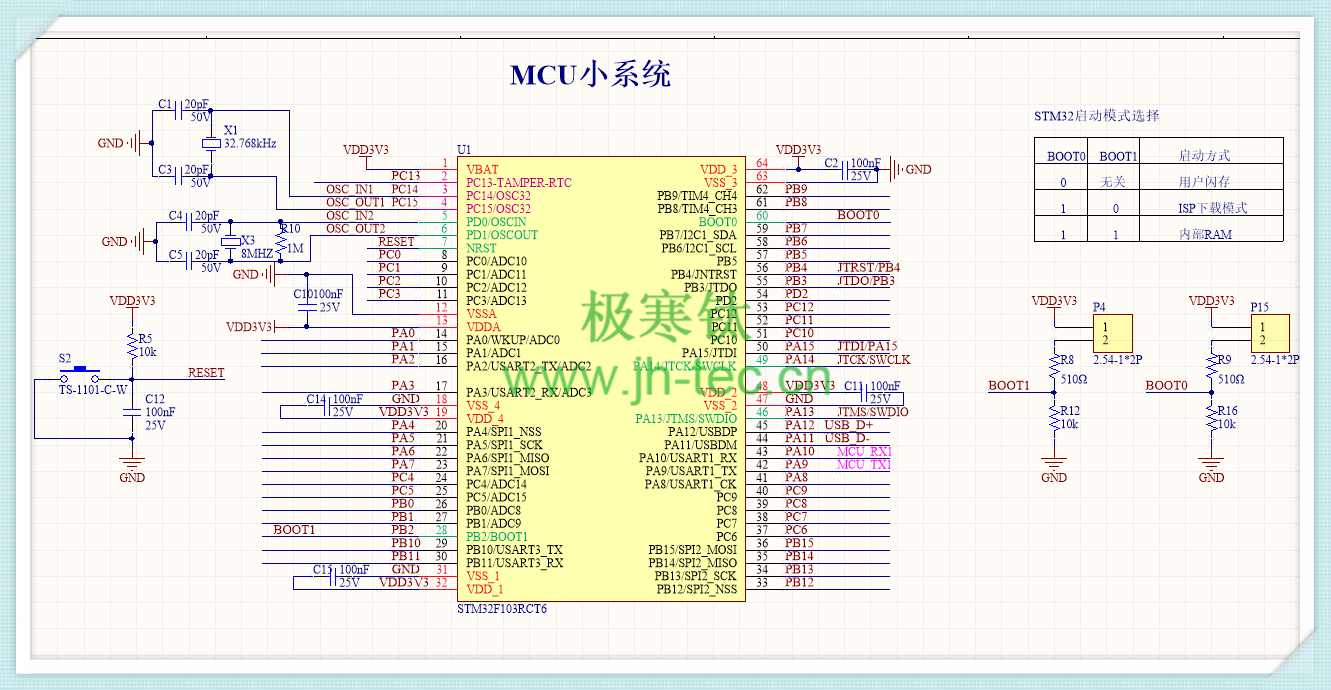Select the PB15/SPI2_MOSI pin name
The width and height of the screenshot is (1331, 690).
click(693, 549)
